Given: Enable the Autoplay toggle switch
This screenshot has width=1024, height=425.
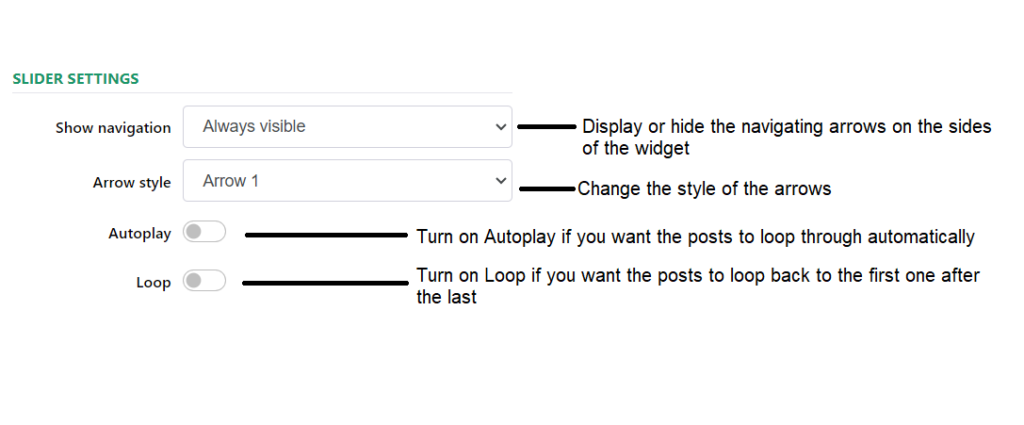Looking at the screenshot, I should click(205, 233).
